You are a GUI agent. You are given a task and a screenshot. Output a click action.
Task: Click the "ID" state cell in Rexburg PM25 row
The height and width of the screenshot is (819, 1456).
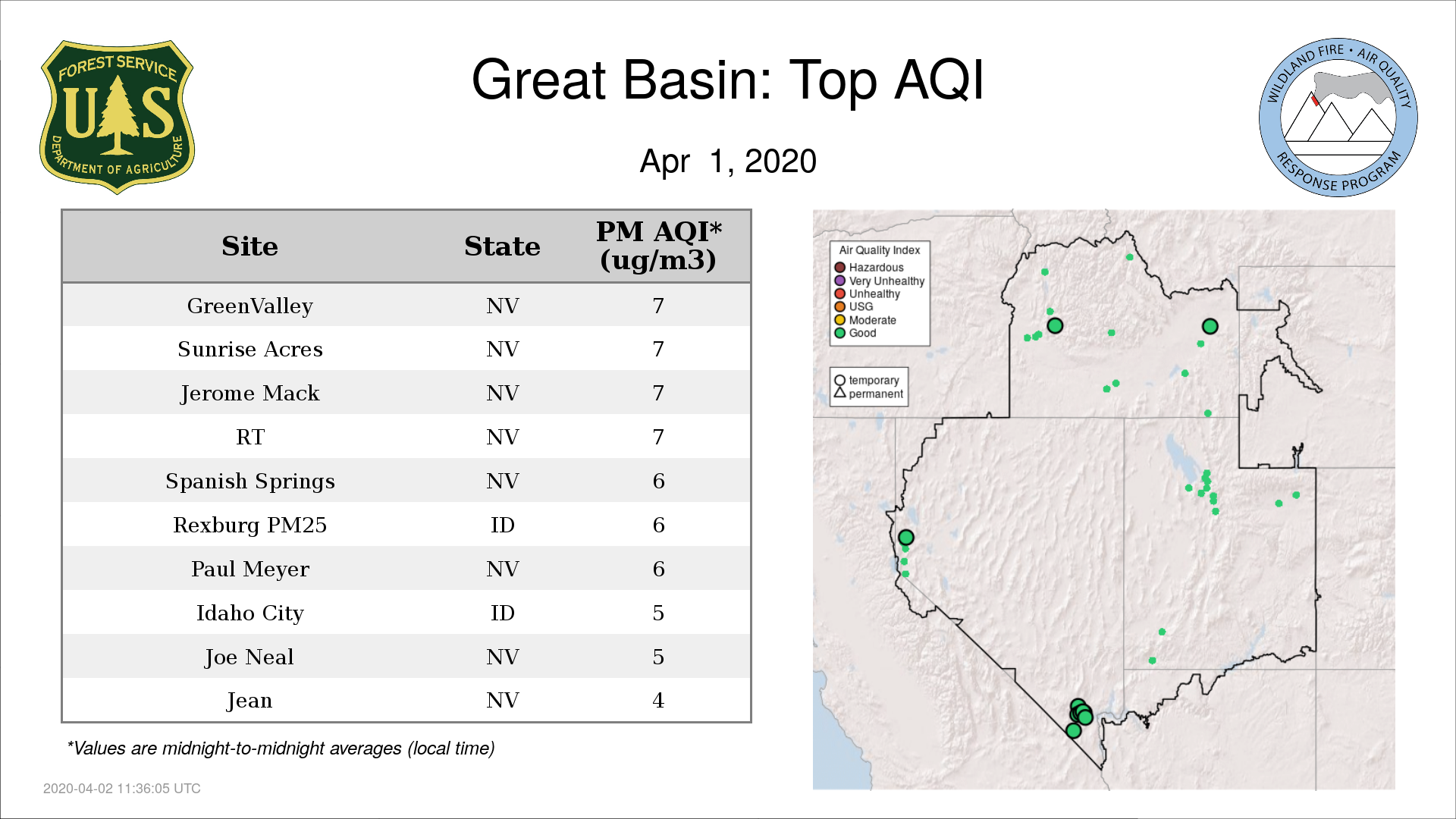[x=502, y=525]
